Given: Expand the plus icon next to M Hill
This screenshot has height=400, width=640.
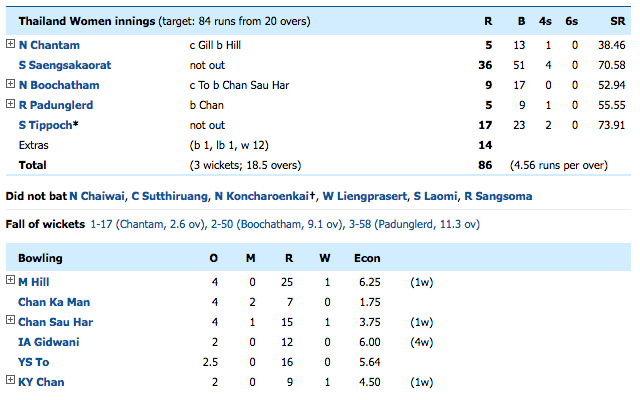Looking at the screenshot, I should click(x=10, y=281).
